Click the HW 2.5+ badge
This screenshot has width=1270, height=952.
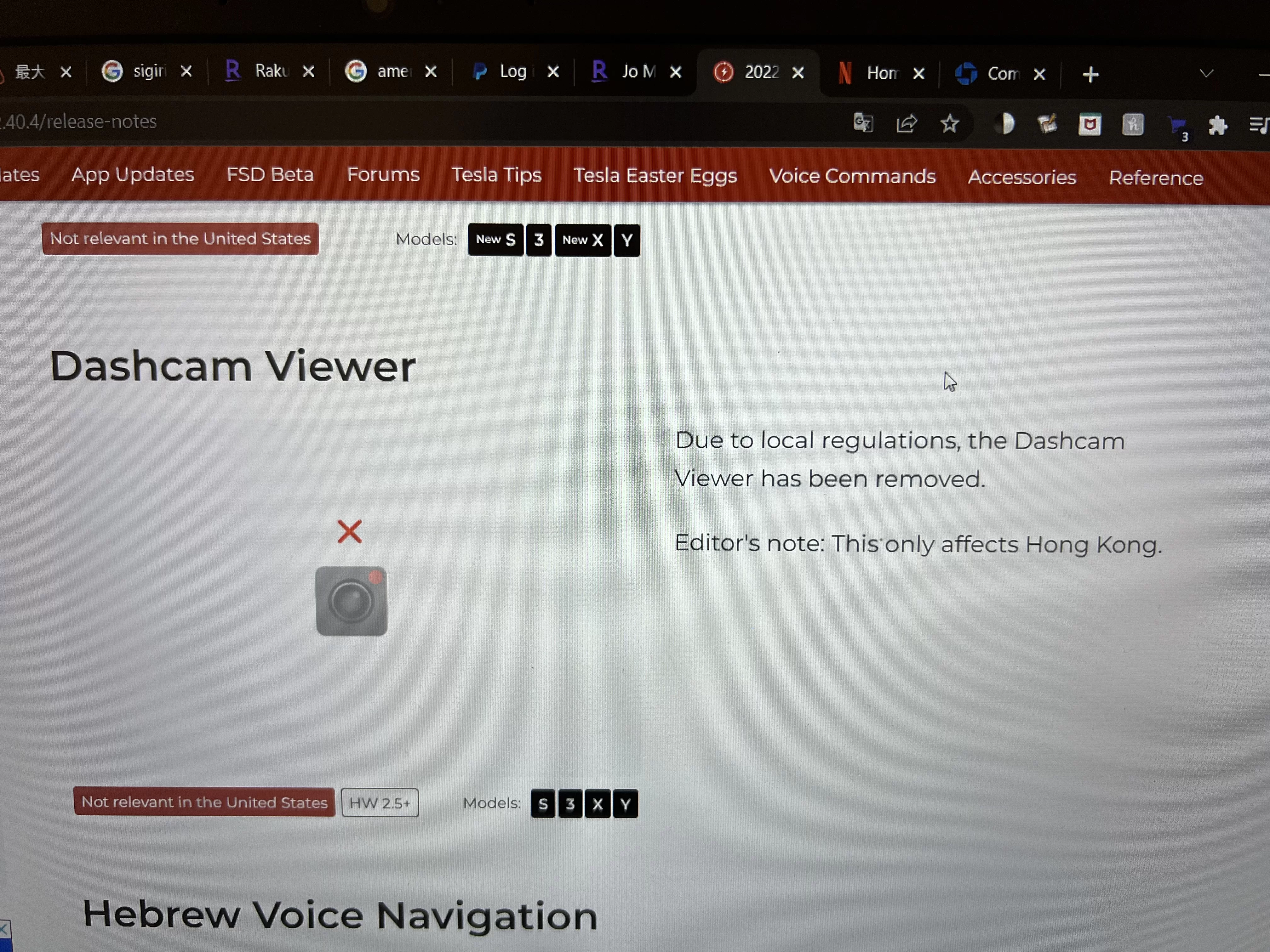380,803
